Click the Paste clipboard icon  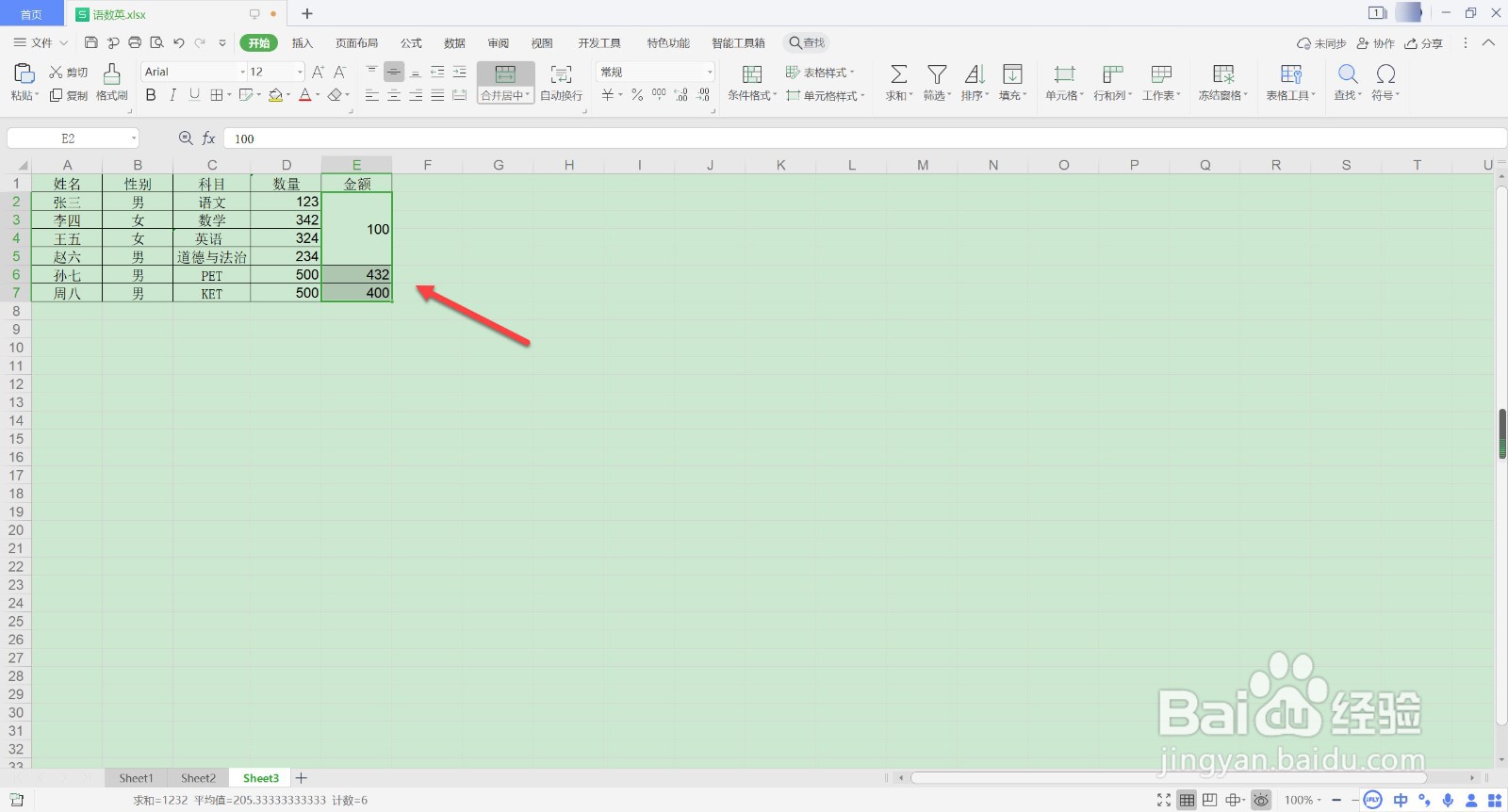click(25, 73)
